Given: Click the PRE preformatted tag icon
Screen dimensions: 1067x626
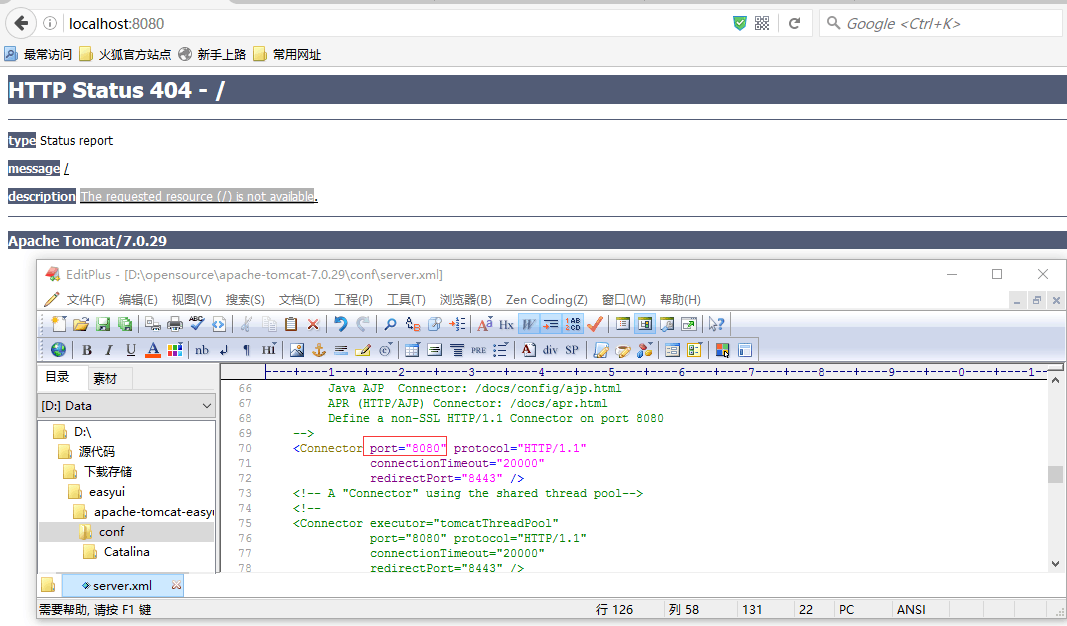Looking at the screenshot, I should click(x=478, y=350).
